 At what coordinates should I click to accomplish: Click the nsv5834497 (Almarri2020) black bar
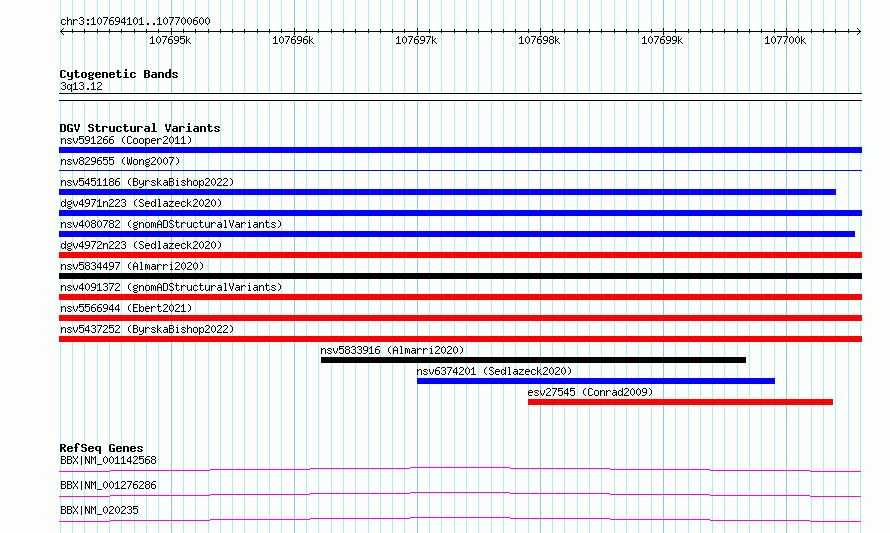[x=460, y=276]
